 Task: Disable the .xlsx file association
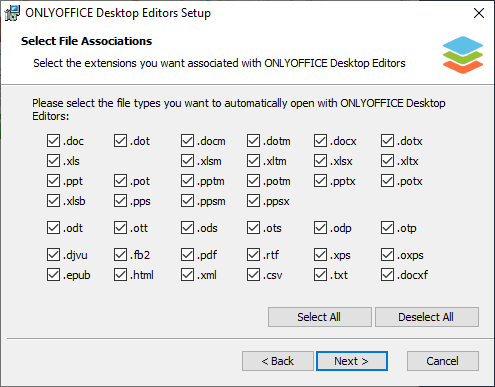[320, 161]
